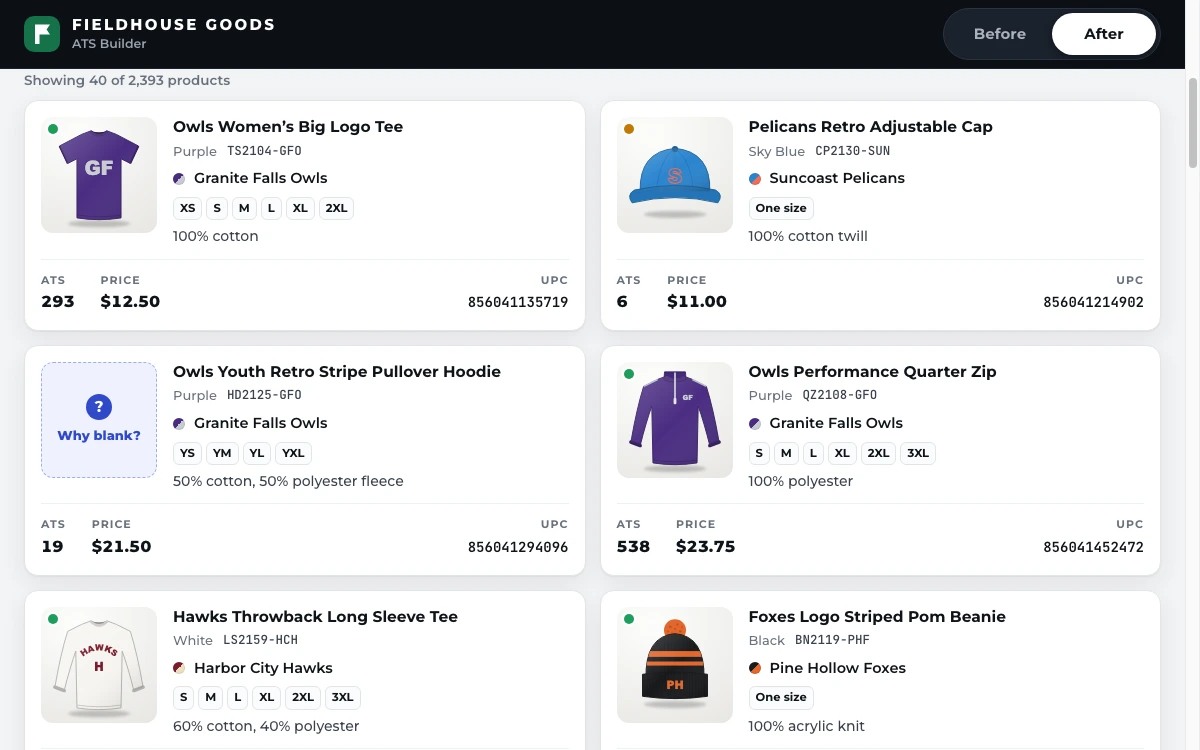
Task: Click UPC 856041214902
Action: (x=1093, y=302)
